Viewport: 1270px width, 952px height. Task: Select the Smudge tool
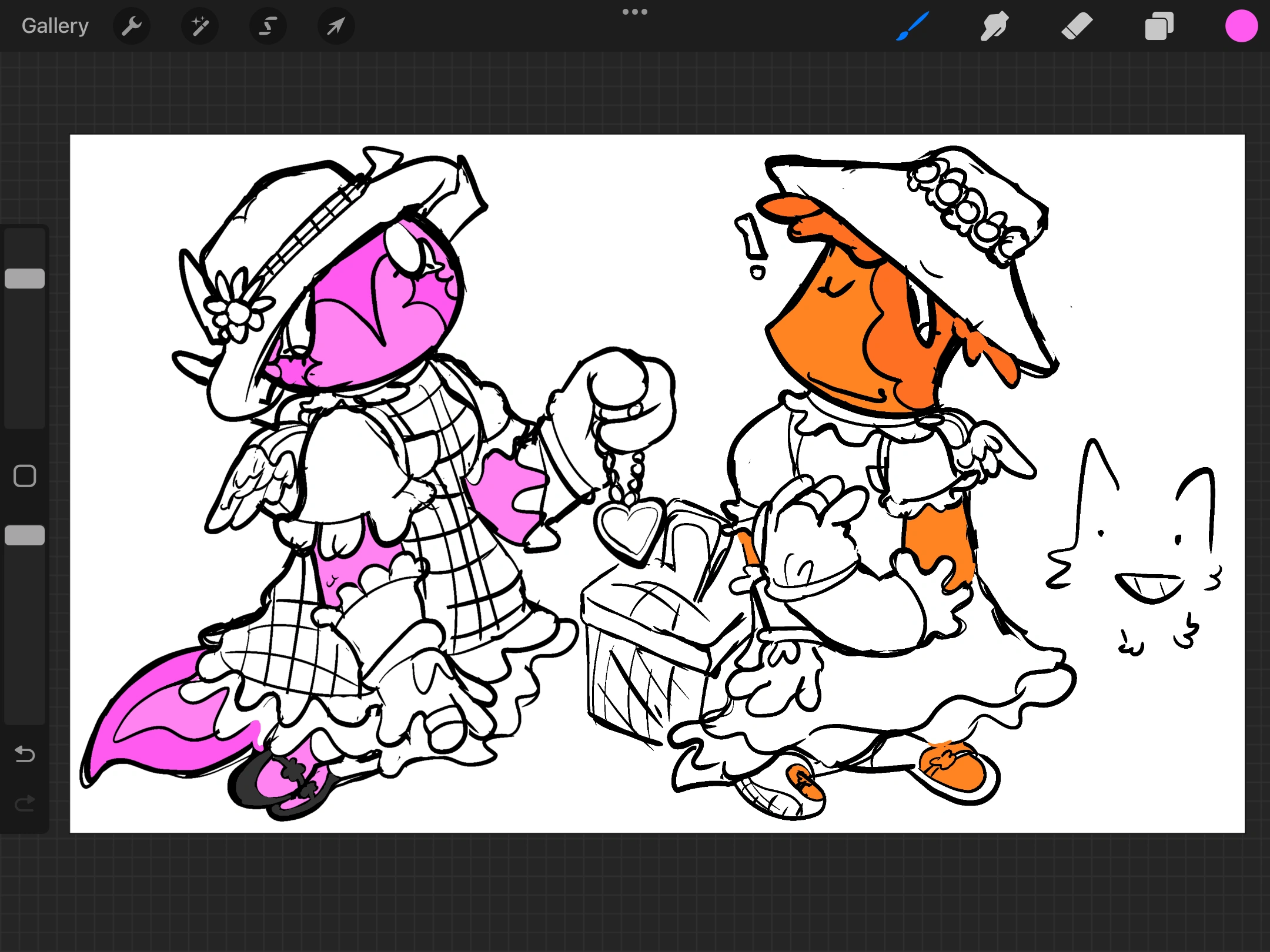[995, 26]
